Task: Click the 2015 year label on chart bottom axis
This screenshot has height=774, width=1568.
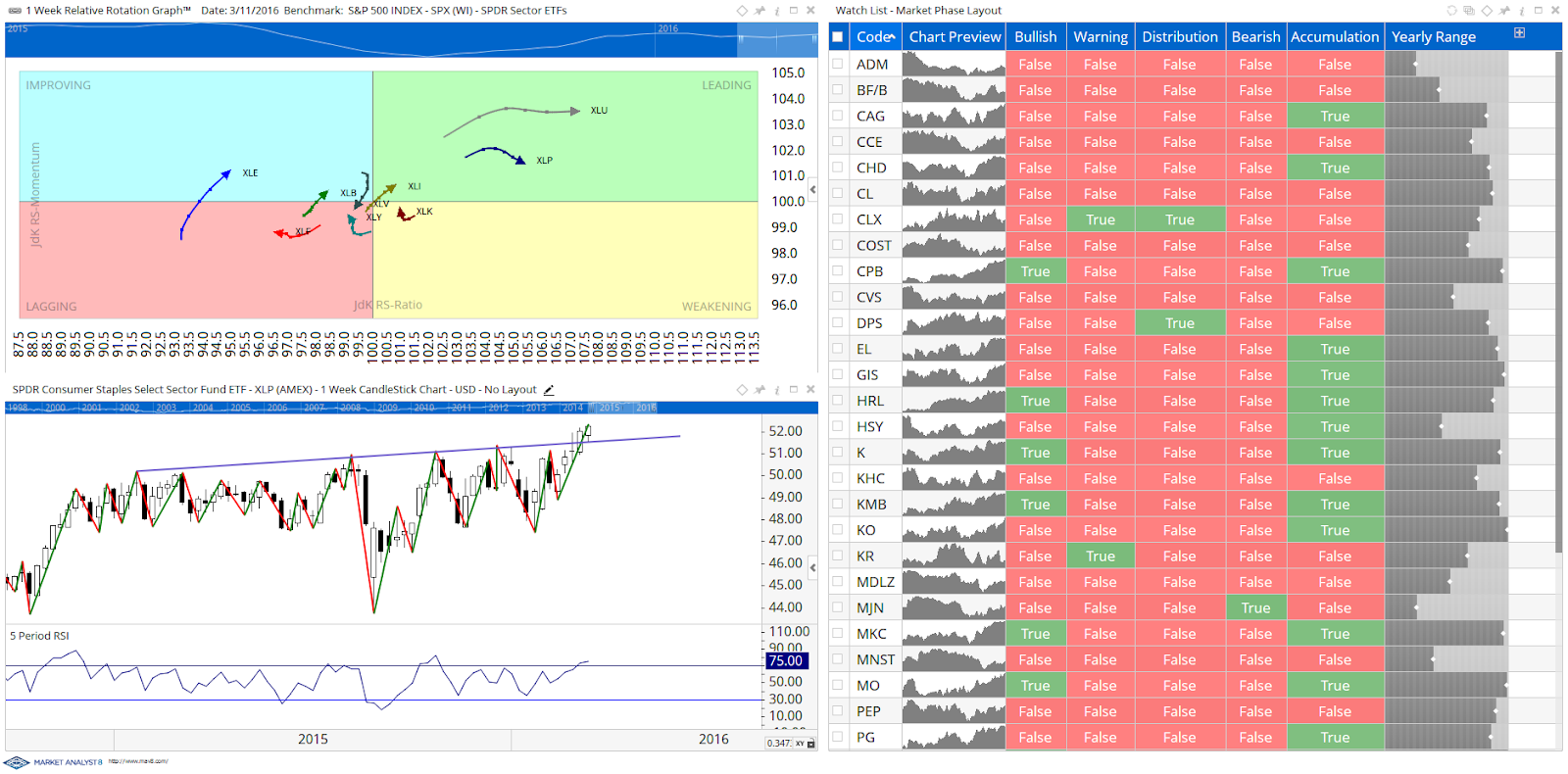Action: pyautogui.click(x=313, y=739)
